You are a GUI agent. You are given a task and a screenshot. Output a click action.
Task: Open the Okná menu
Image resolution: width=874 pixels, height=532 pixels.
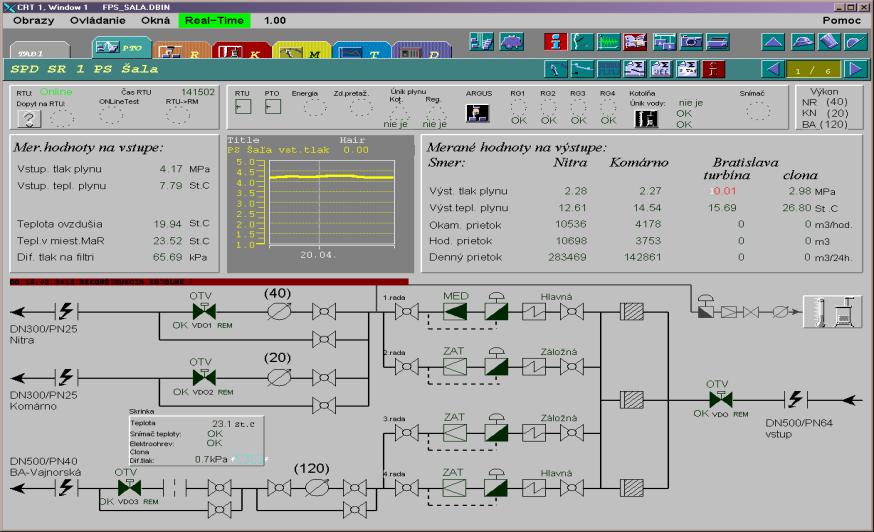[156, 21]
